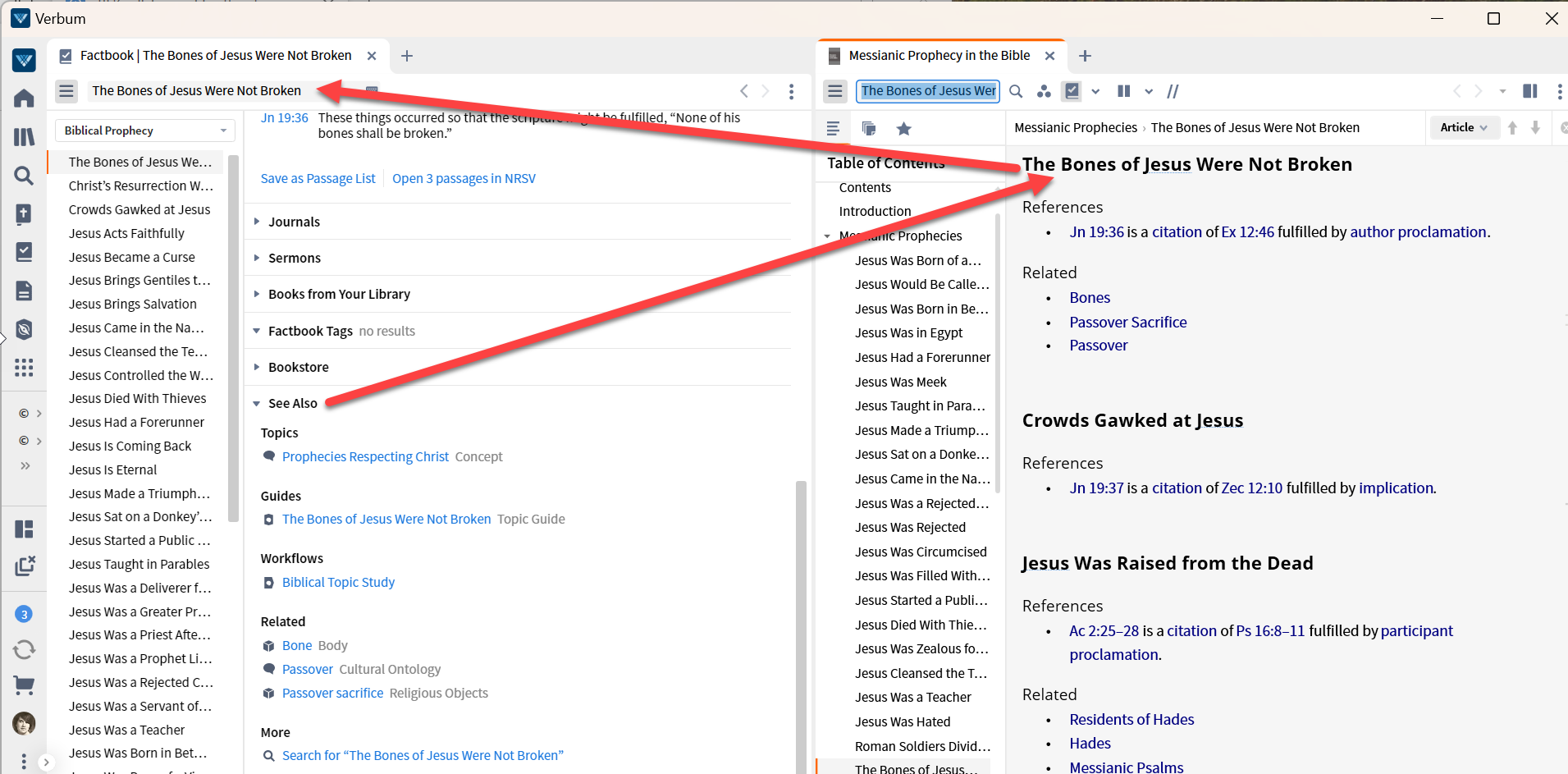
Task: Show Table of Contents pane icon
Action: click(833, 128)
